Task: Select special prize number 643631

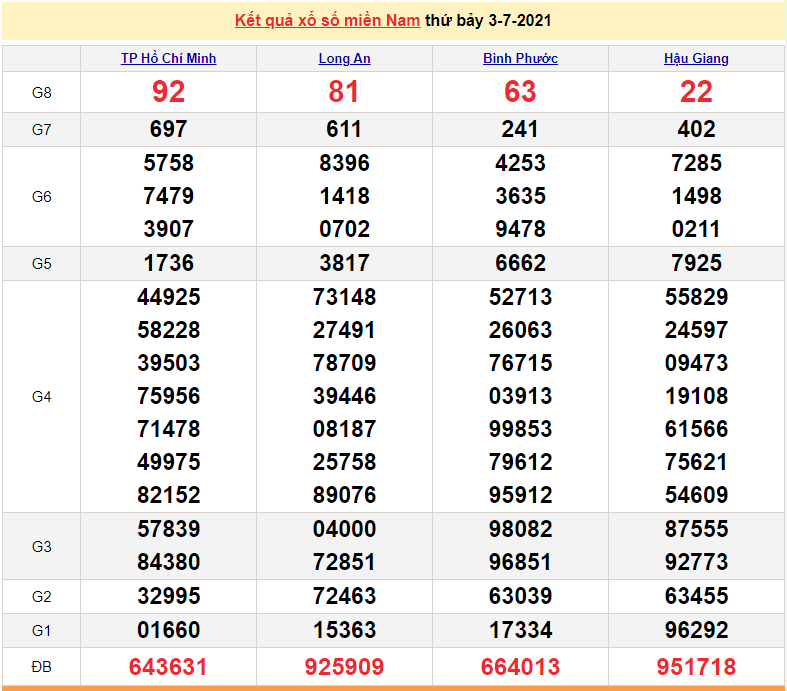Action: [x=168, y=667]
